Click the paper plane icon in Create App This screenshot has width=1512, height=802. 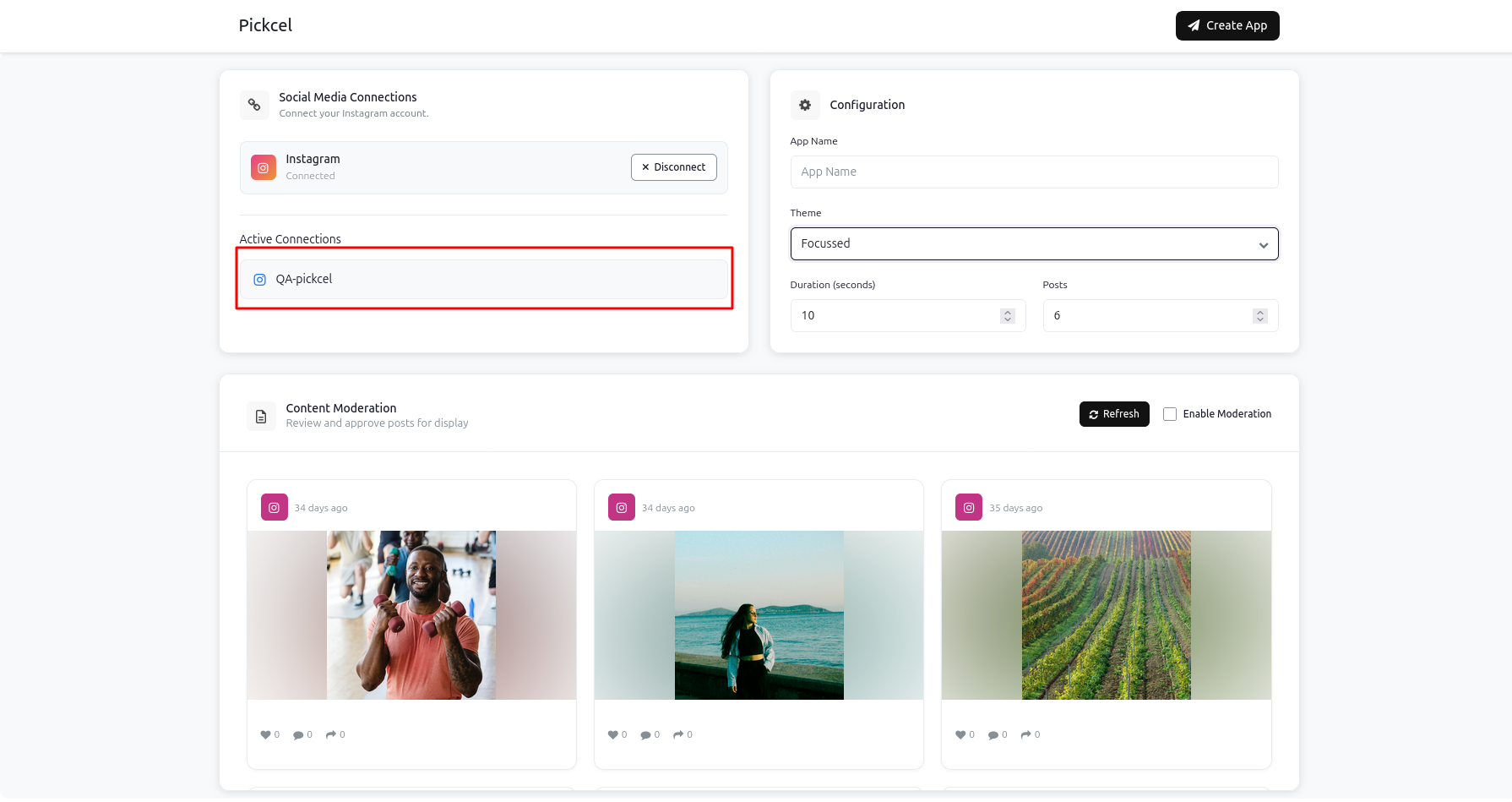tap(1194, 25)
